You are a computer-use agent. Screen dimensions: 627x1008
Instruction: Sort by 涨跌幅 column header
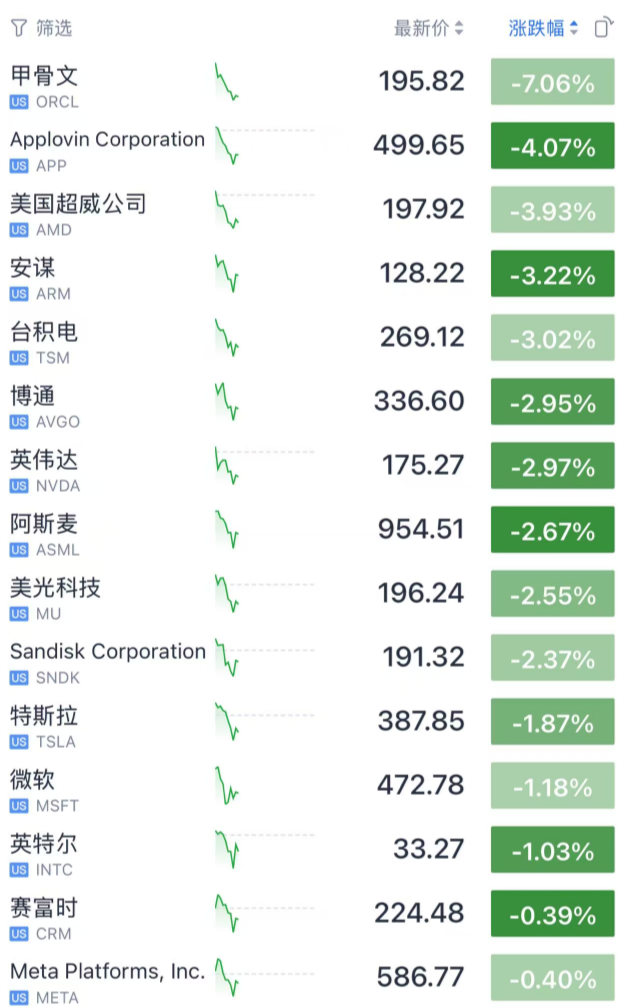coord(543,28)
